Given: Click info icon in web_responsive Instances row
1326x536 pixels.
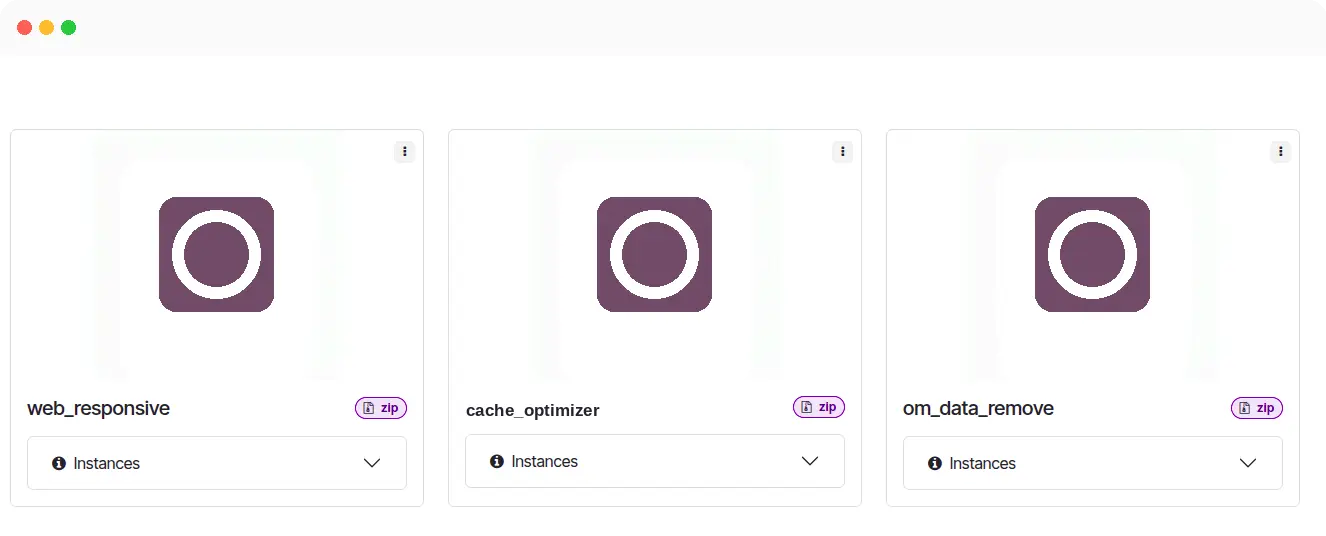Looking at the screenshot, I should (59, 463).
